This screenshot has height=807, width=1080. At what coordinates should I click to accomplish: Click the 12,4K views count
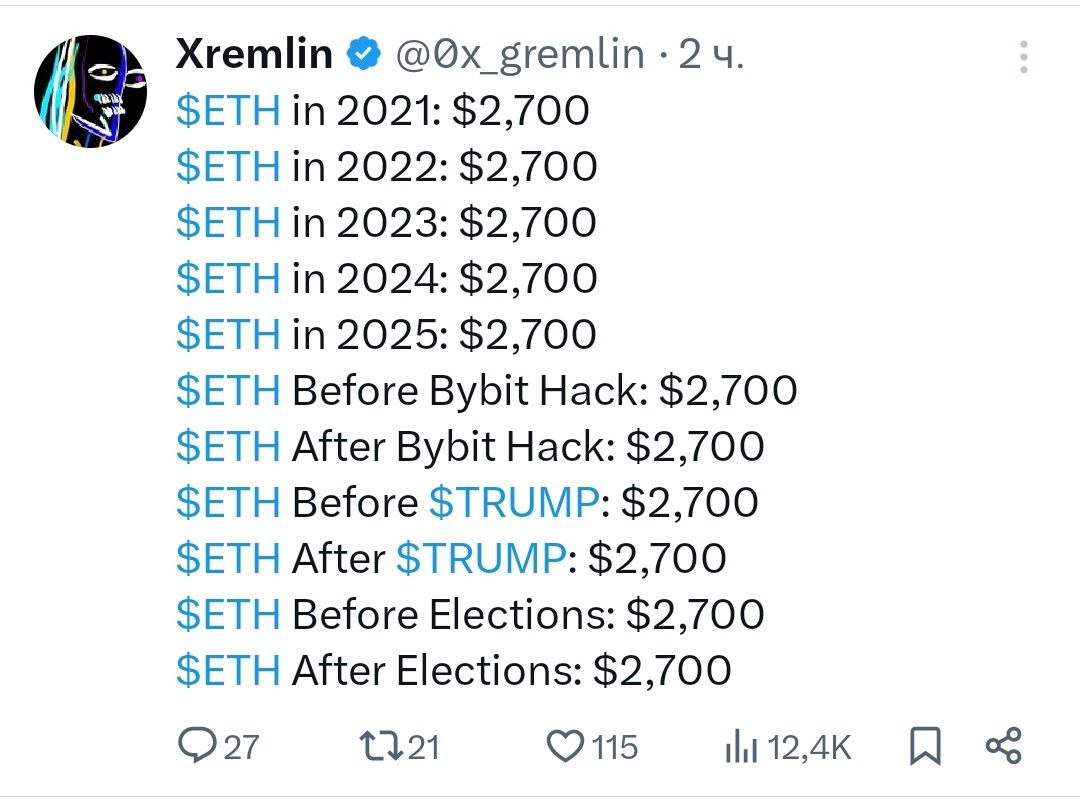coord(809,748)
